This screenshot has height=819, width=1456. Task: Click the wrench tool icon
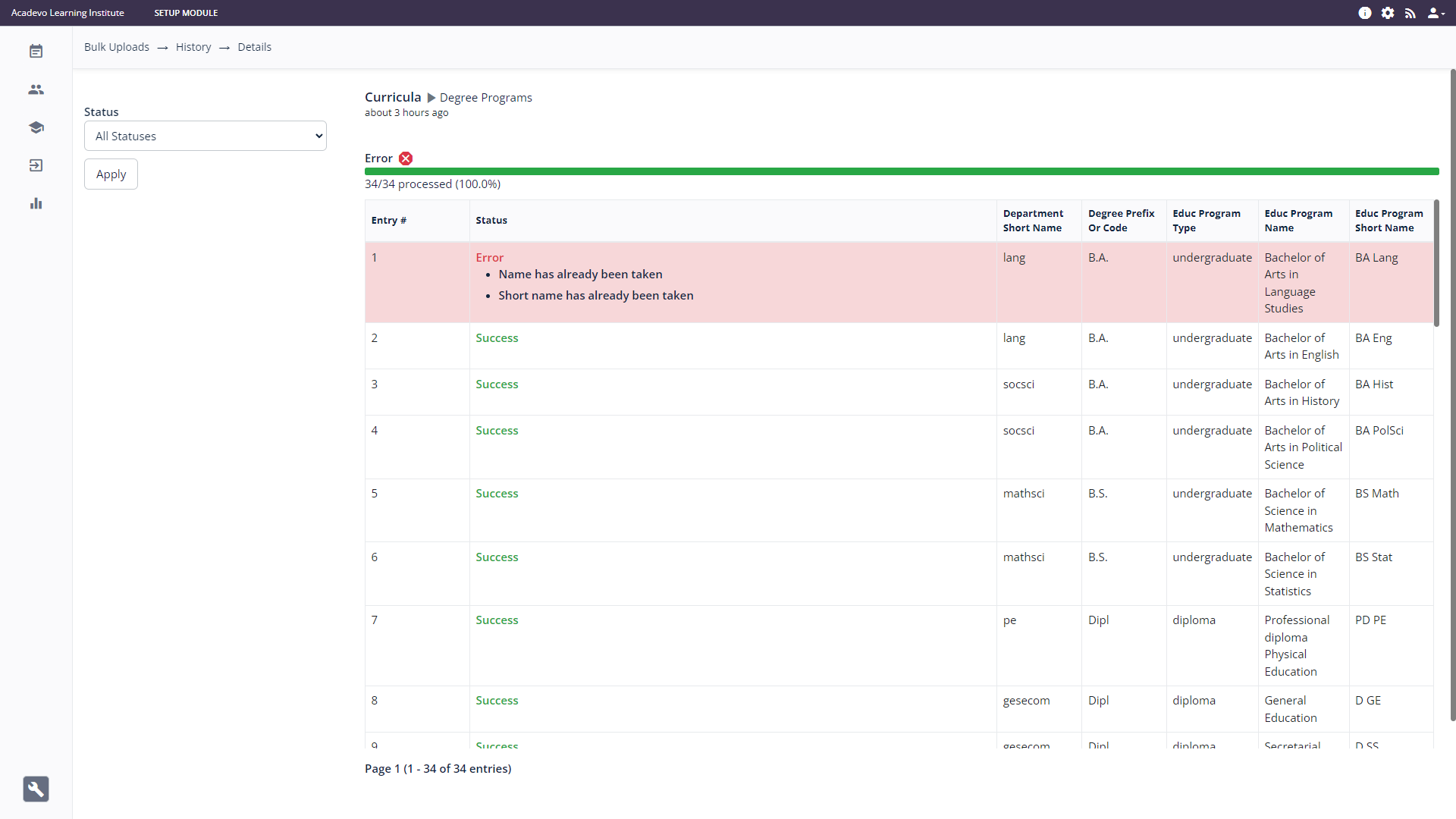click(36, 789)
